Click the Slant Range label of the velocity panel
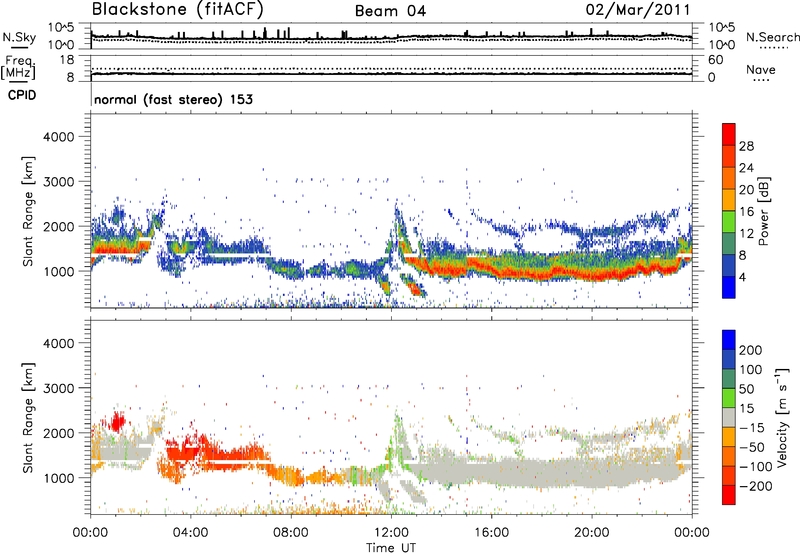Screen dimensions: 800x554 point(28,418)
